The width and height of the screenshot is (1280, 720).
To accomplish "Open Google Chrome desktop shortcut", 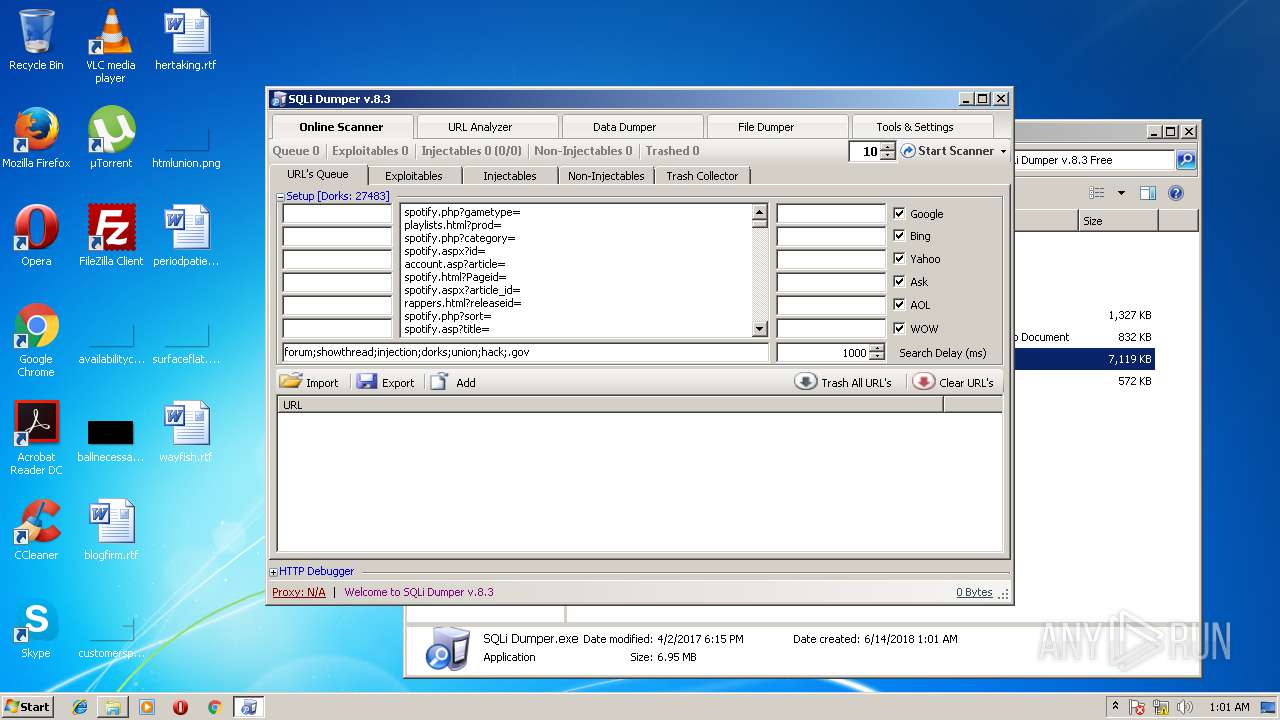I will [36, 341].
